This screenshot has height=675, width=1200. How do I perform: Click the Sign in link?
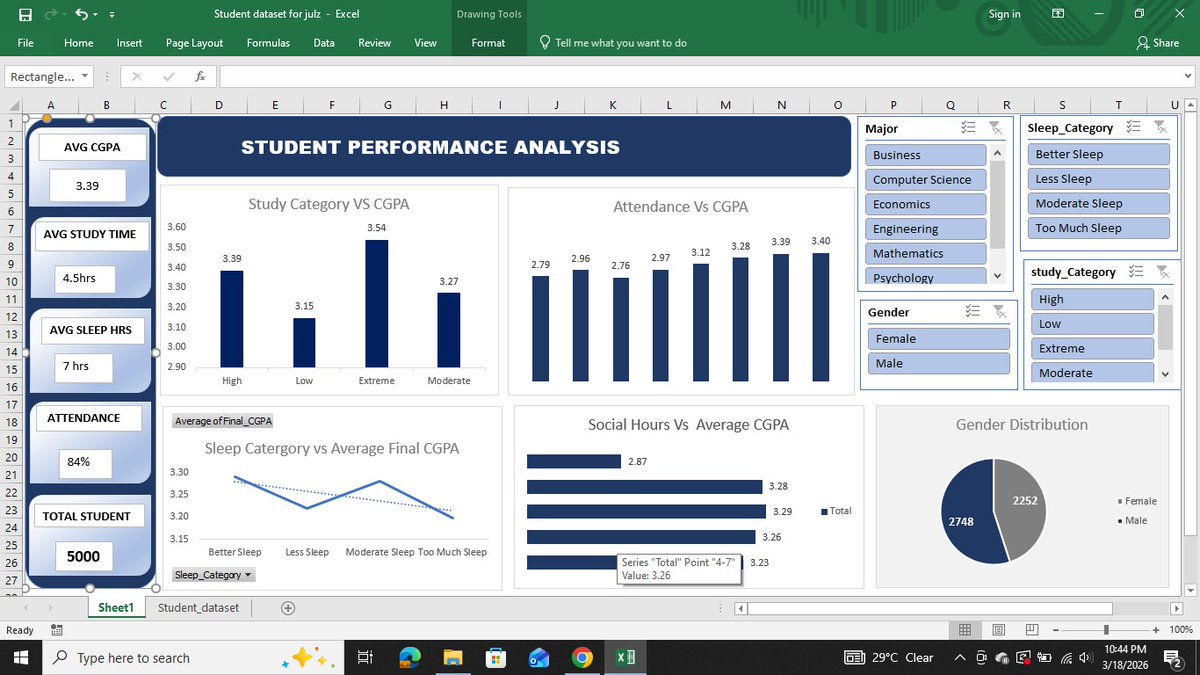1004,14
